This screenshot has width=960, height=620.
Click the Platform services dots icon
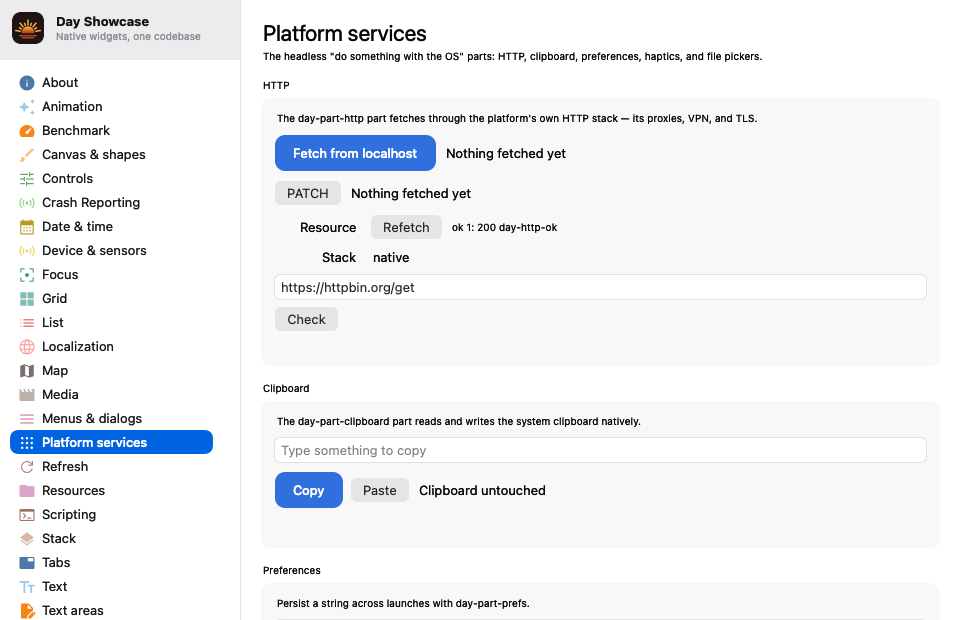click(27, 443)
